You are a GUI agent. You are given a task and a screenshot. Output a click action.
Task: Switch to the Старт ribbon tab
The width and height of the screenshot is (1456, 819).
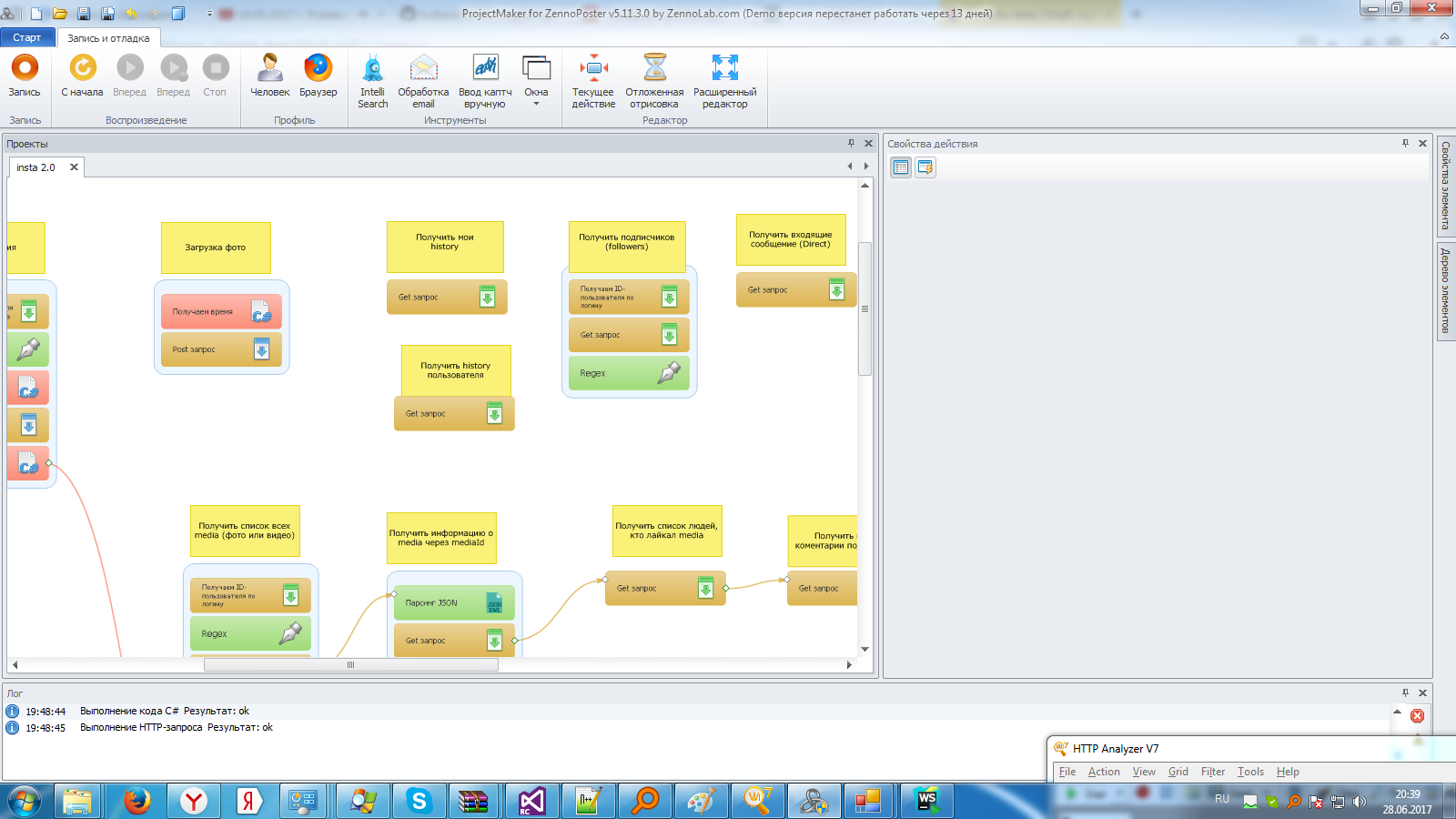[x=27, y=37]
